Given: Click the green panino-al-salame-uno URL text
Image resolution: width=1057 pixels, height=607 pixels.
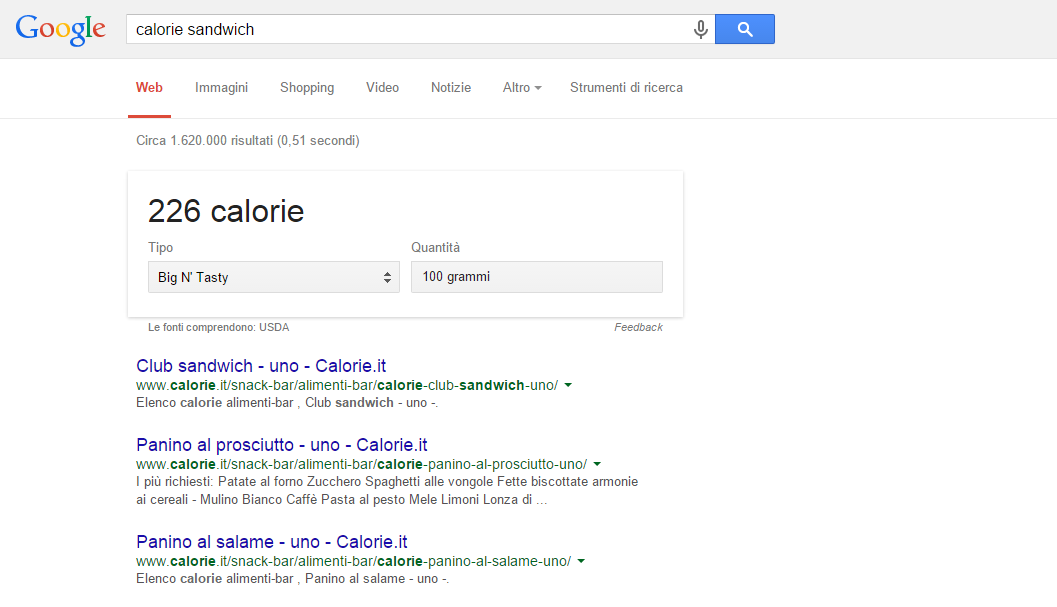Looking at the screenshot, I should (354, 561).
